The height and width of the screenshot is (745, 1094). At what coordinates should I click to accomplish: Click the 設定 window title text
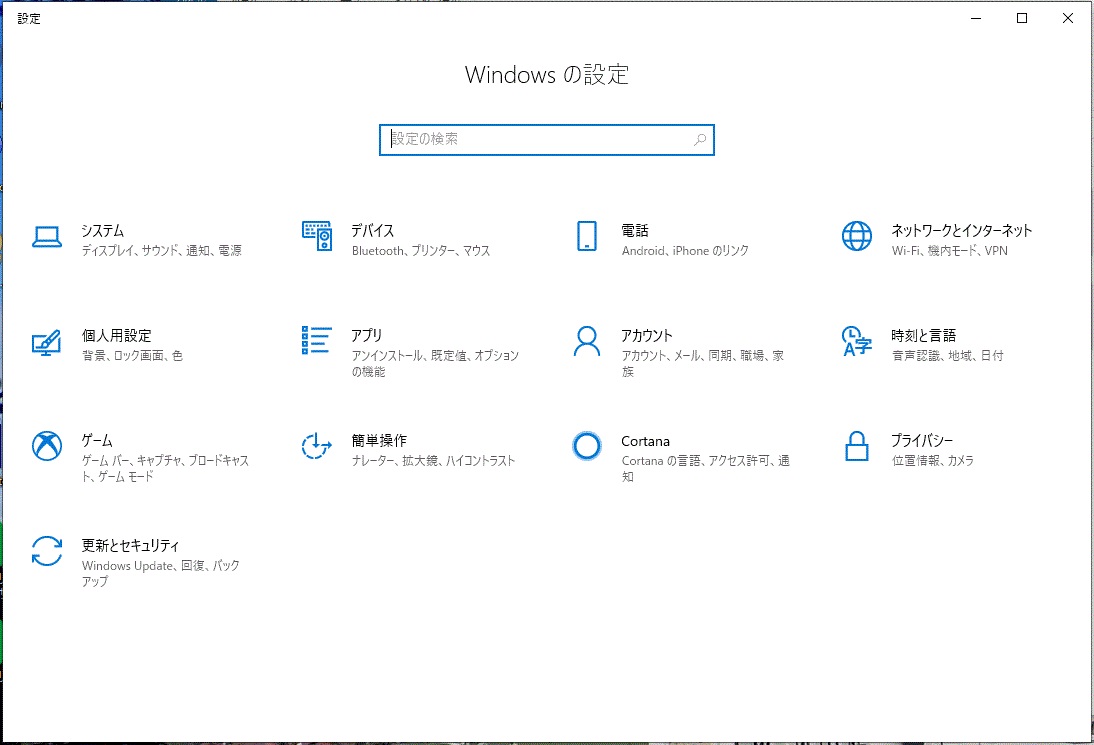(x=29, y=19)
